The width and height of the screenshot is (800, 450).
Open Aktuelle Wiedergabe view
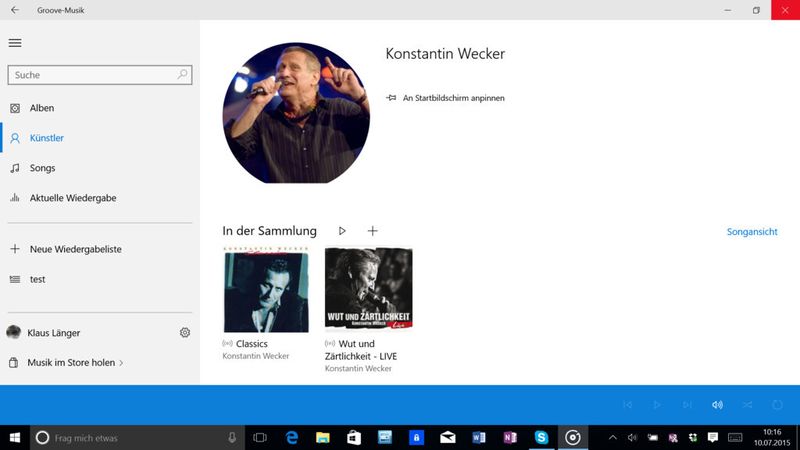pyautogui.click(x=73, y=198)
